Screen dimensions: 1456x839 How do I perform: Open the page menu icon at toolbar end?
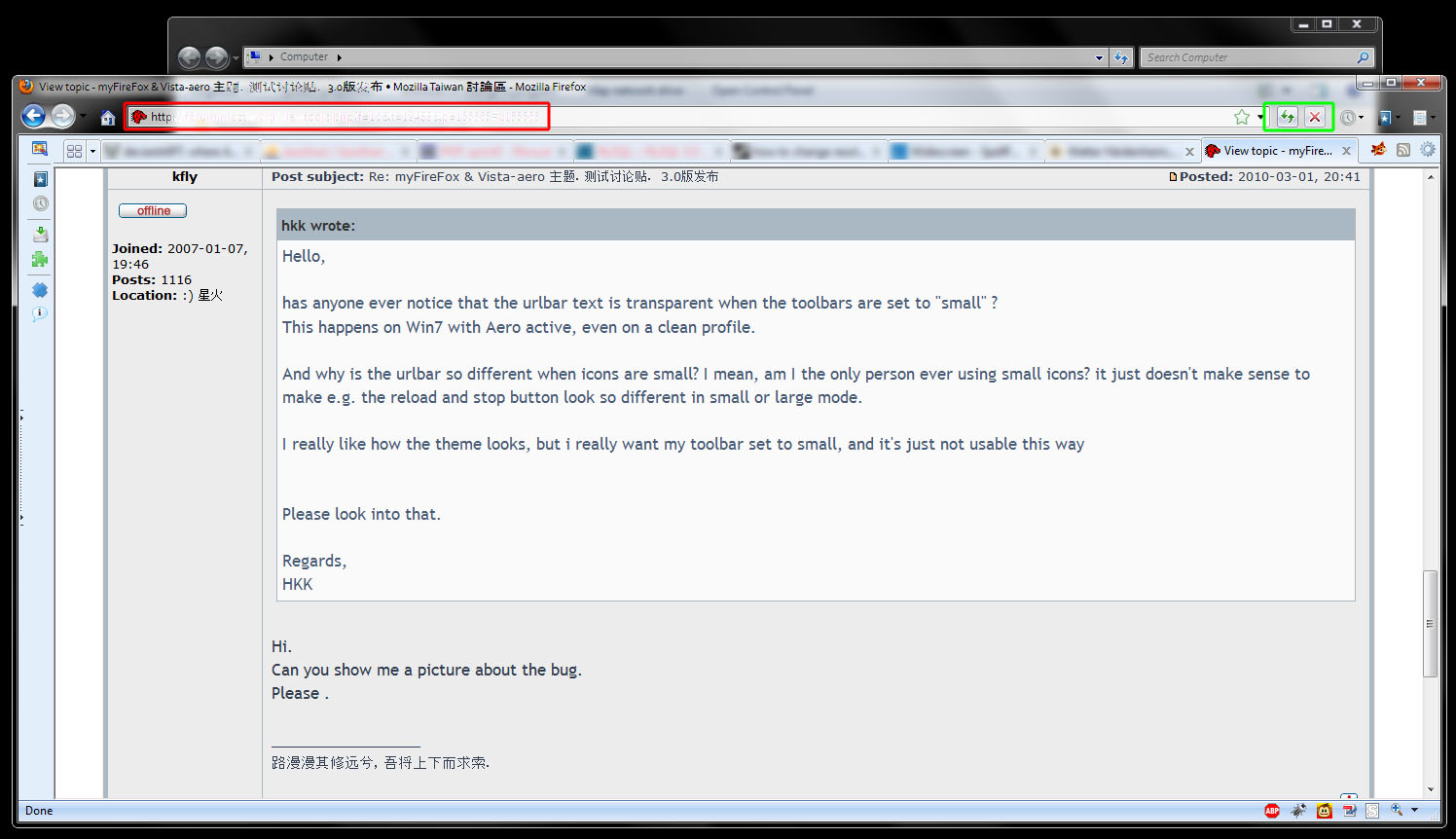coord(1420,118)
